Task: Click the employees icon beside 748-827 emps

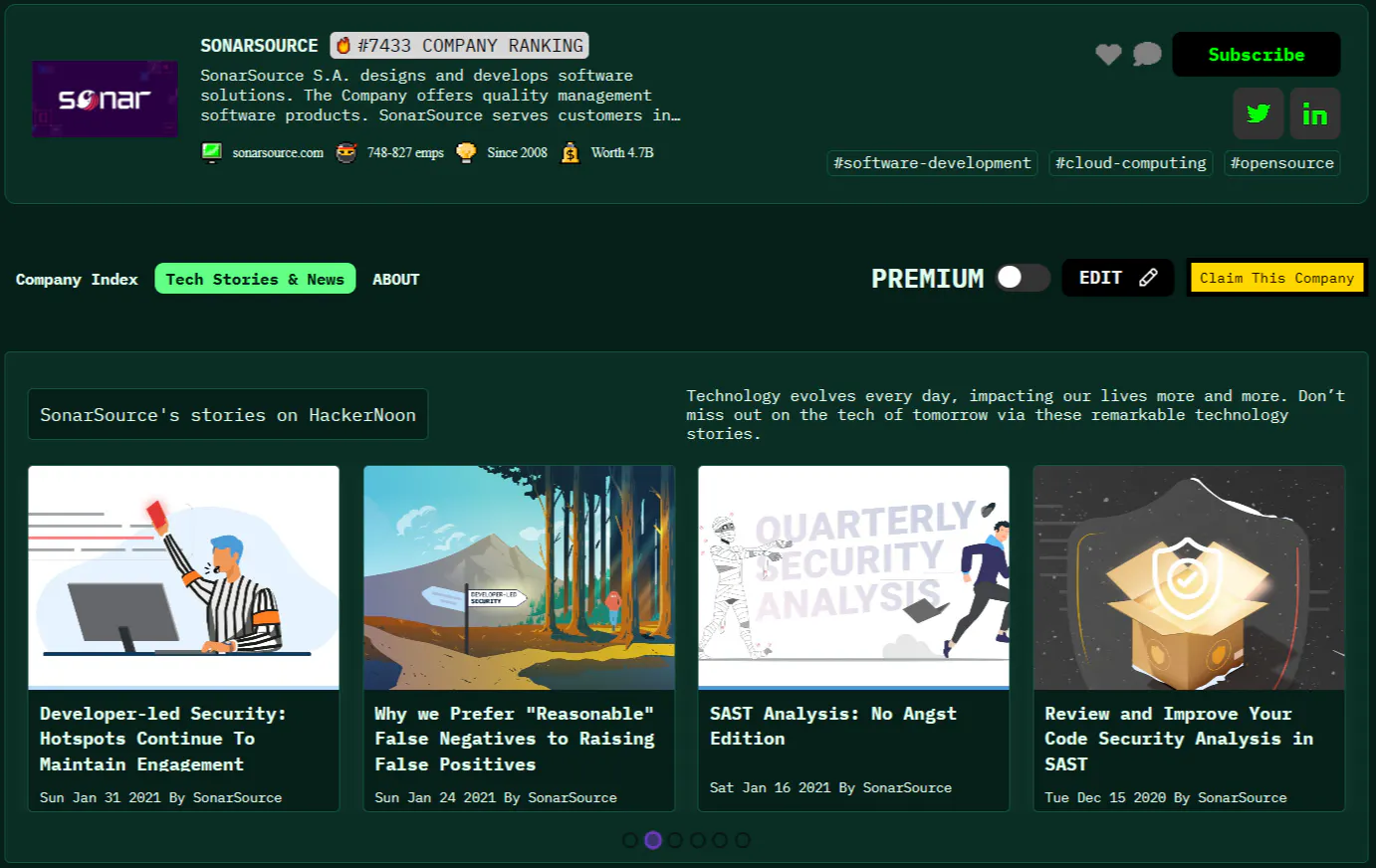Action: pyautogui.click(x=345, y=152)
